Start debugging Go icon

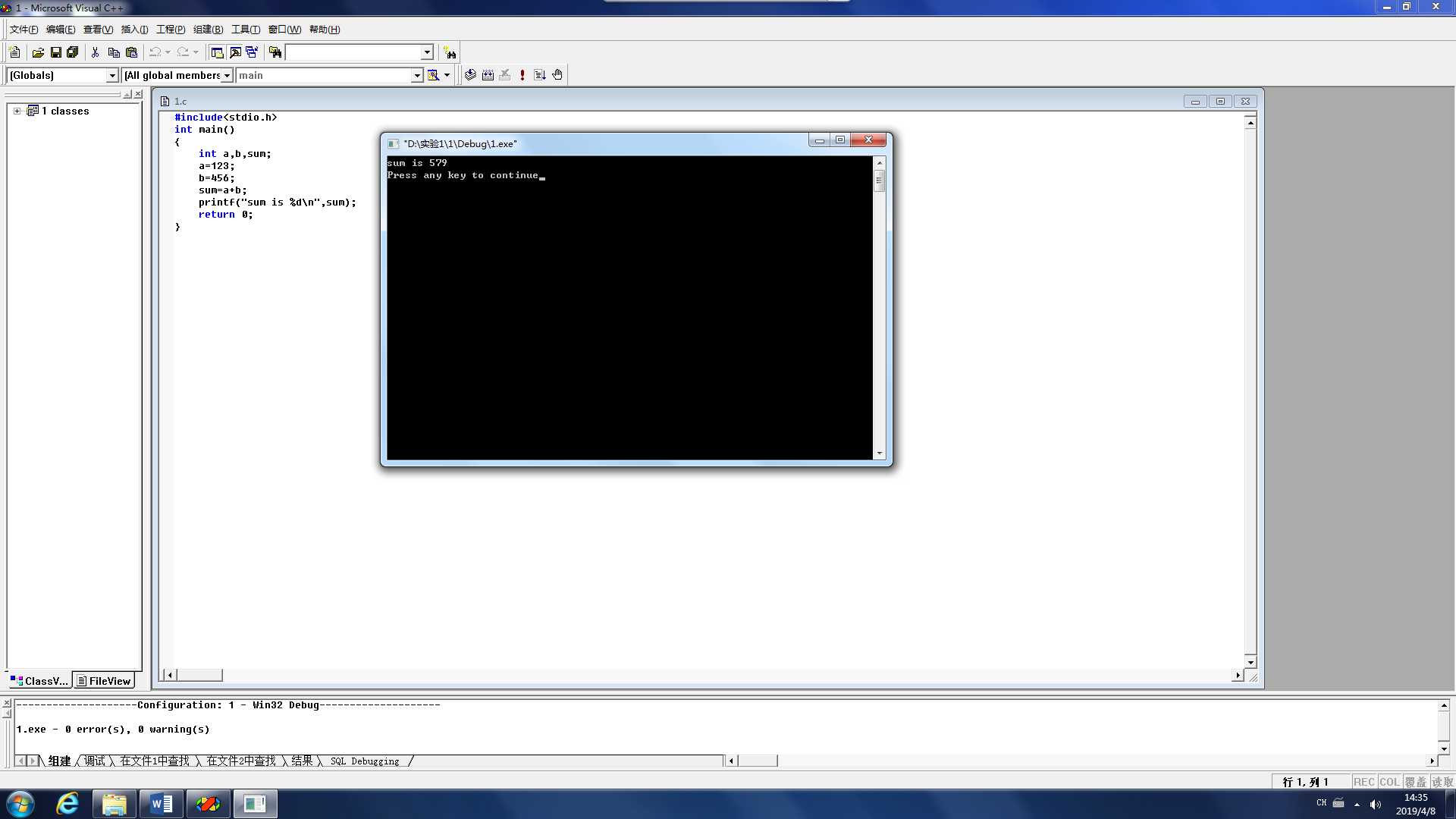(540, 75)
